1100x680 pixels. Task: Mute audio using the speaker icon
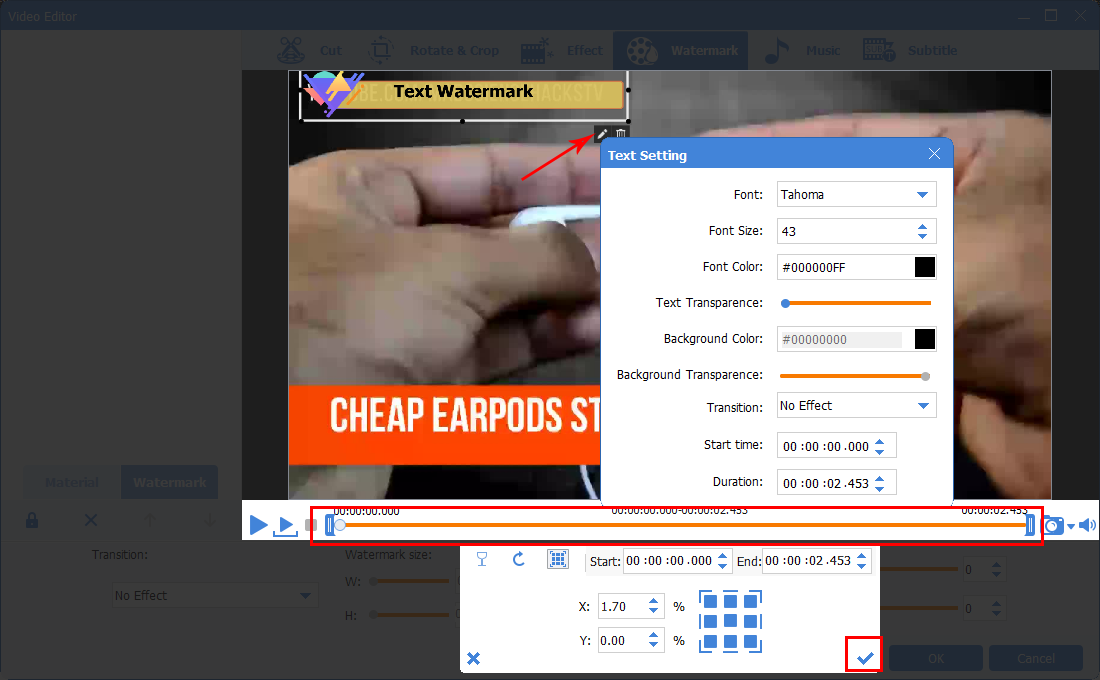coord(1087,525)
